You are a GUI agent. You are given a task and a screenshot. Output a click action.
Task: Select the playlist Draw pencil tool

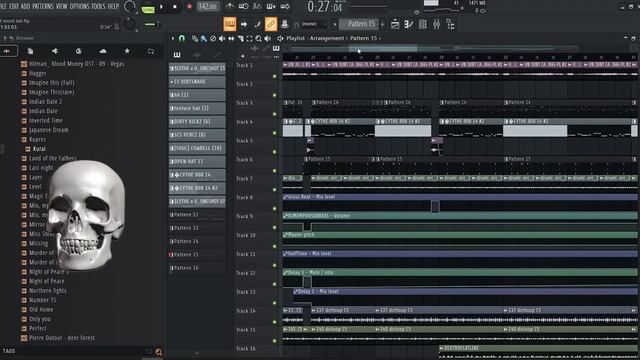pyautogui.click(x=195, y=38)
